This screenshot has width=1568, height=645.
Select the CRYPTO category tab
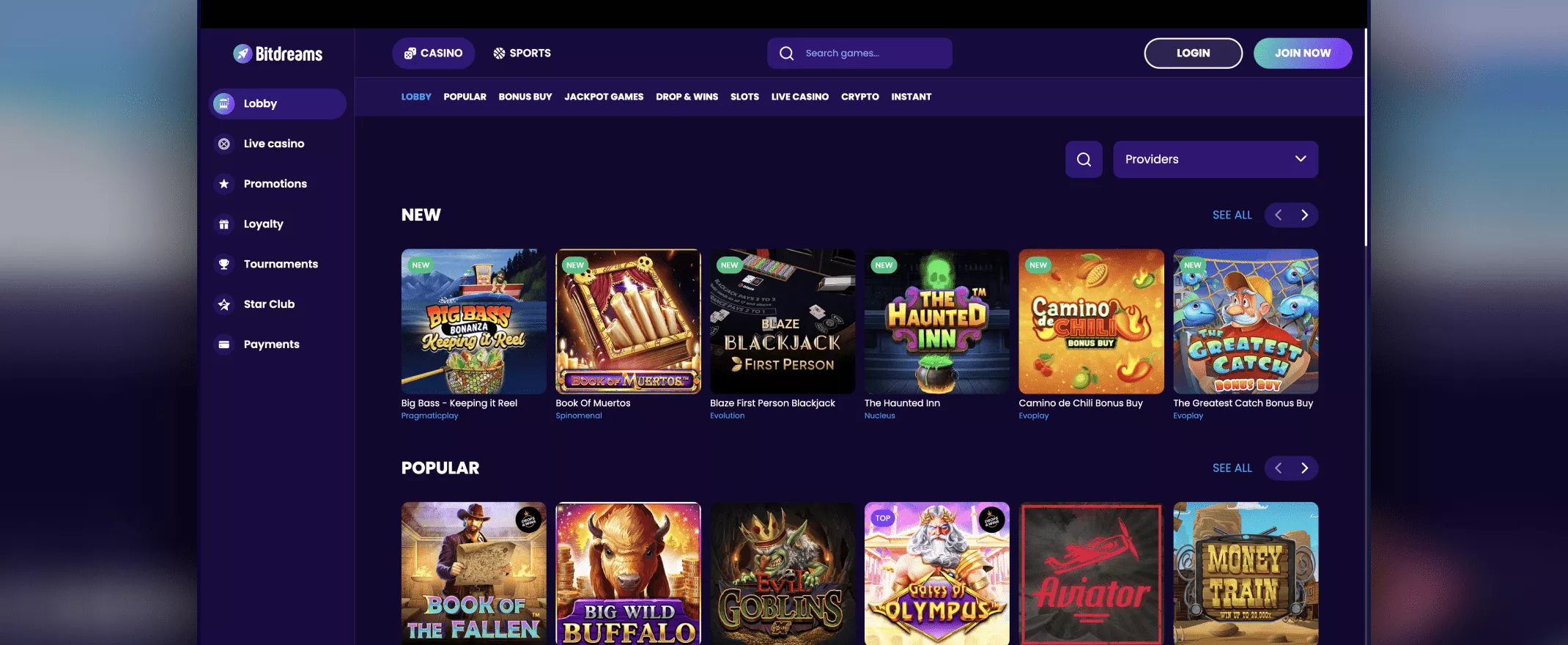pyautogui.click(x=860, y=97)
